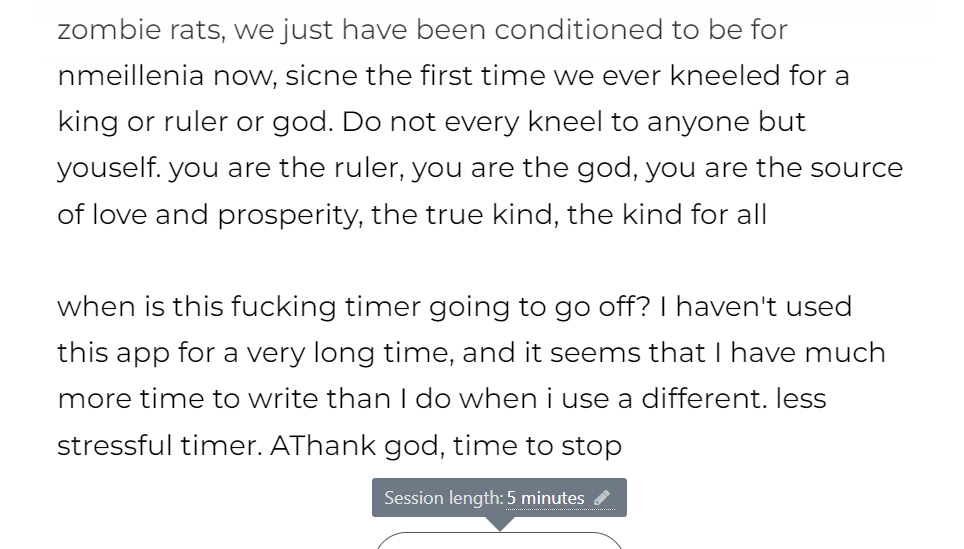Click the word 'prosperity' in the text
The image size is (964, 549).
coord(290,215)
